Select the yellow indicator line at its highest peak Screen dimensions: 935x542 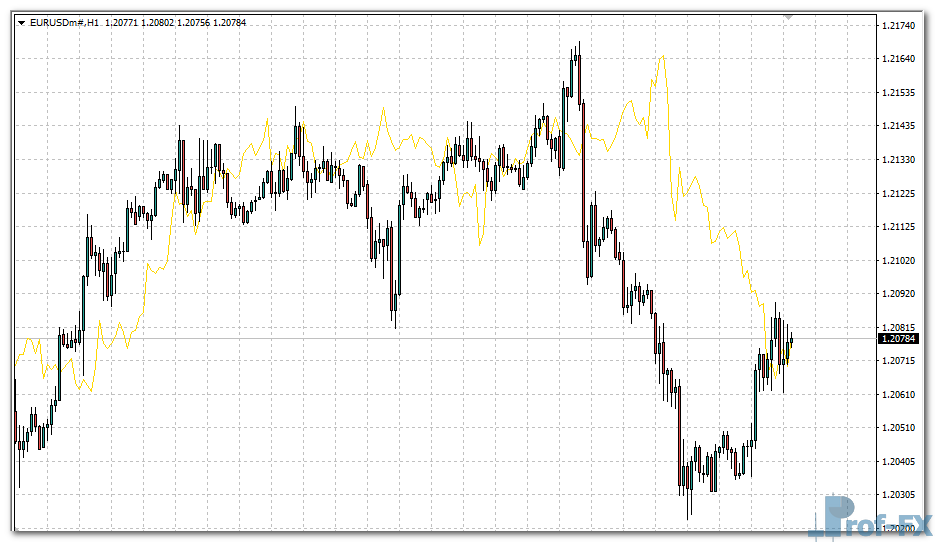[661, 58]
